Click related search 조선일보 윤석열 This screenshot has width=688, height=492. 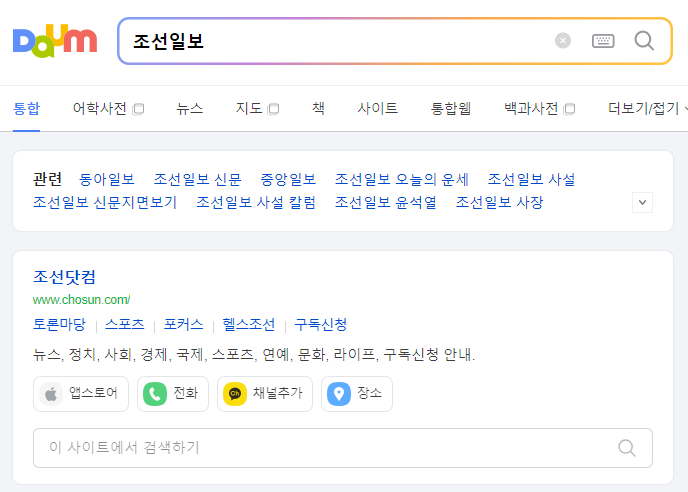(386, 202)
